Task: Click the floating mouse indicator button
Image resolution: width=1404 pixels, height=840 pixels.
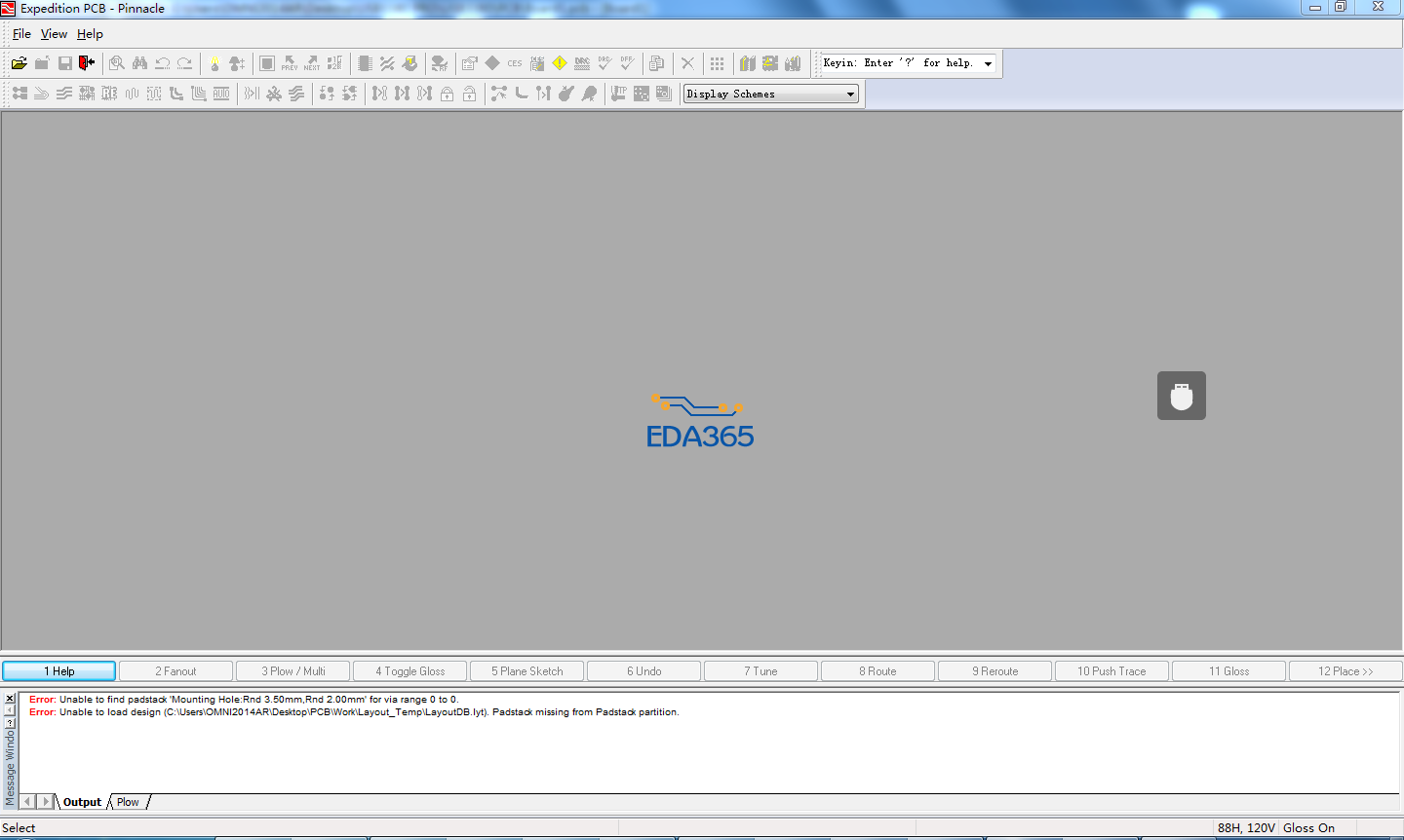Action: click(x=1182, y=396)
